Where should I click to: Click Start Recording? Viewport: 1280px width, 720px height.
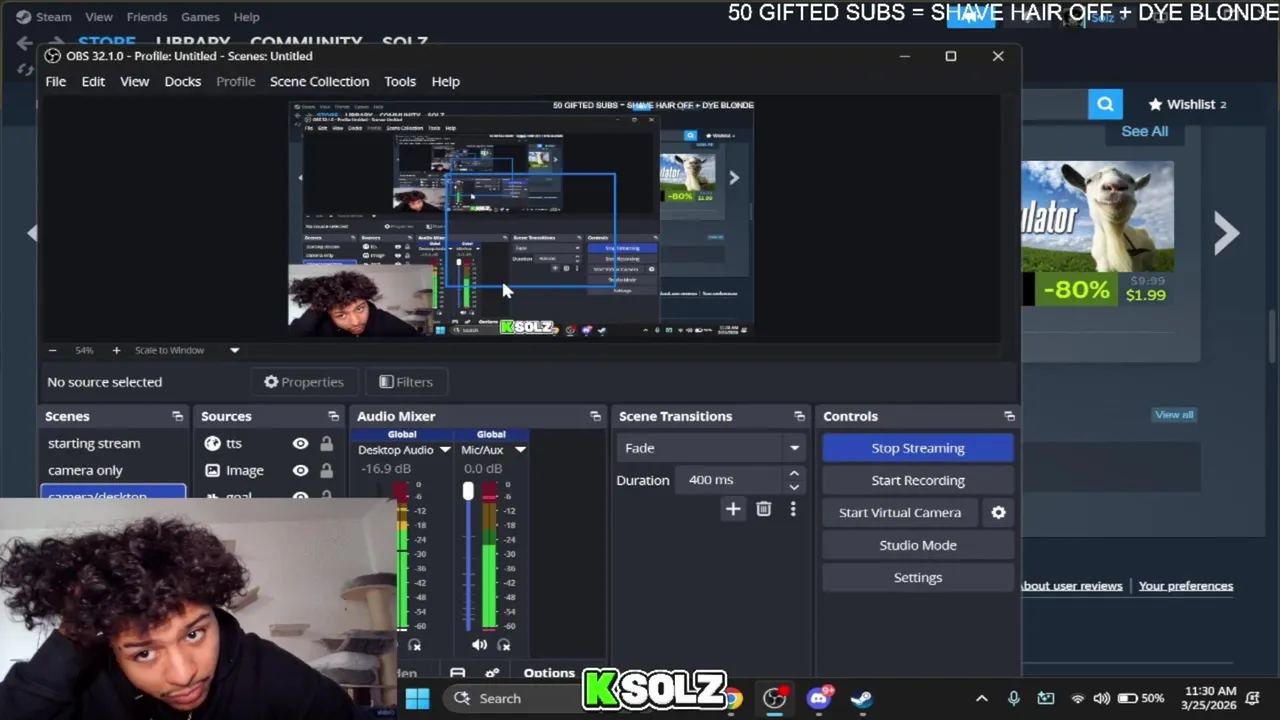coord(918,480)
